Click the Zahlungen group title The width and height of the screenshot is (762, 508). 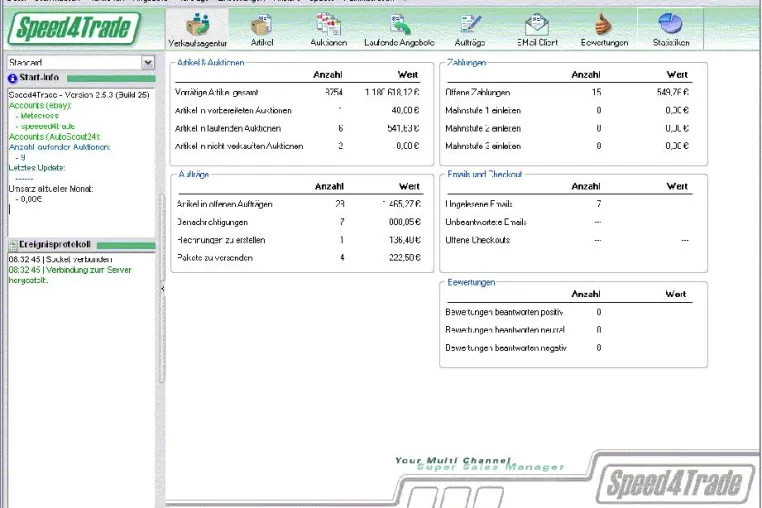click(466, 63)
